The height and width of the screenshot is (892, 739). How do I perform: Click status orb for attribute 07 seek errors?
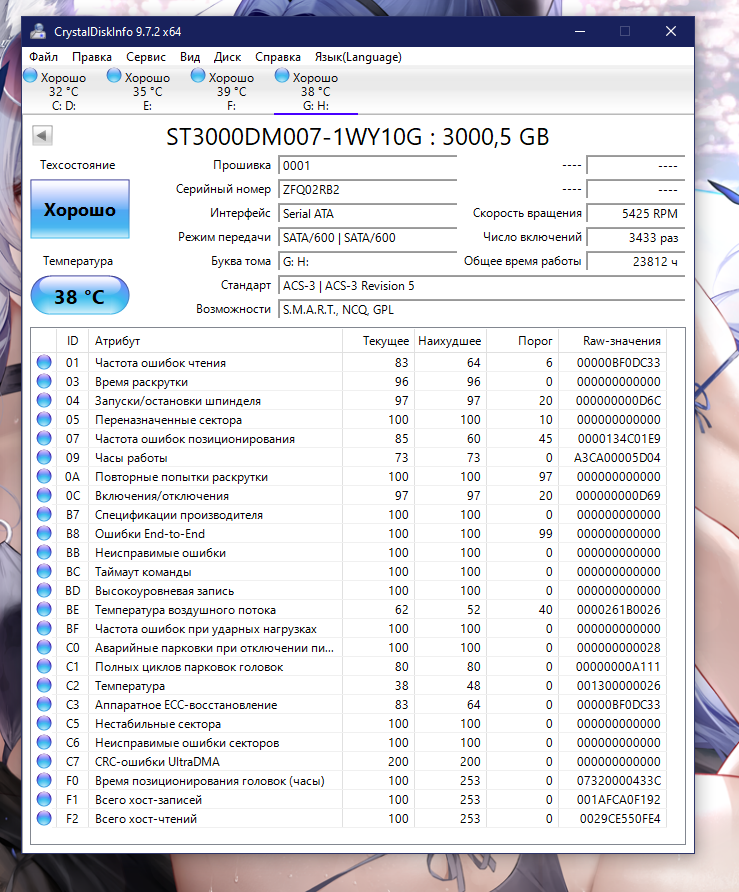click(x=44, y=439)
